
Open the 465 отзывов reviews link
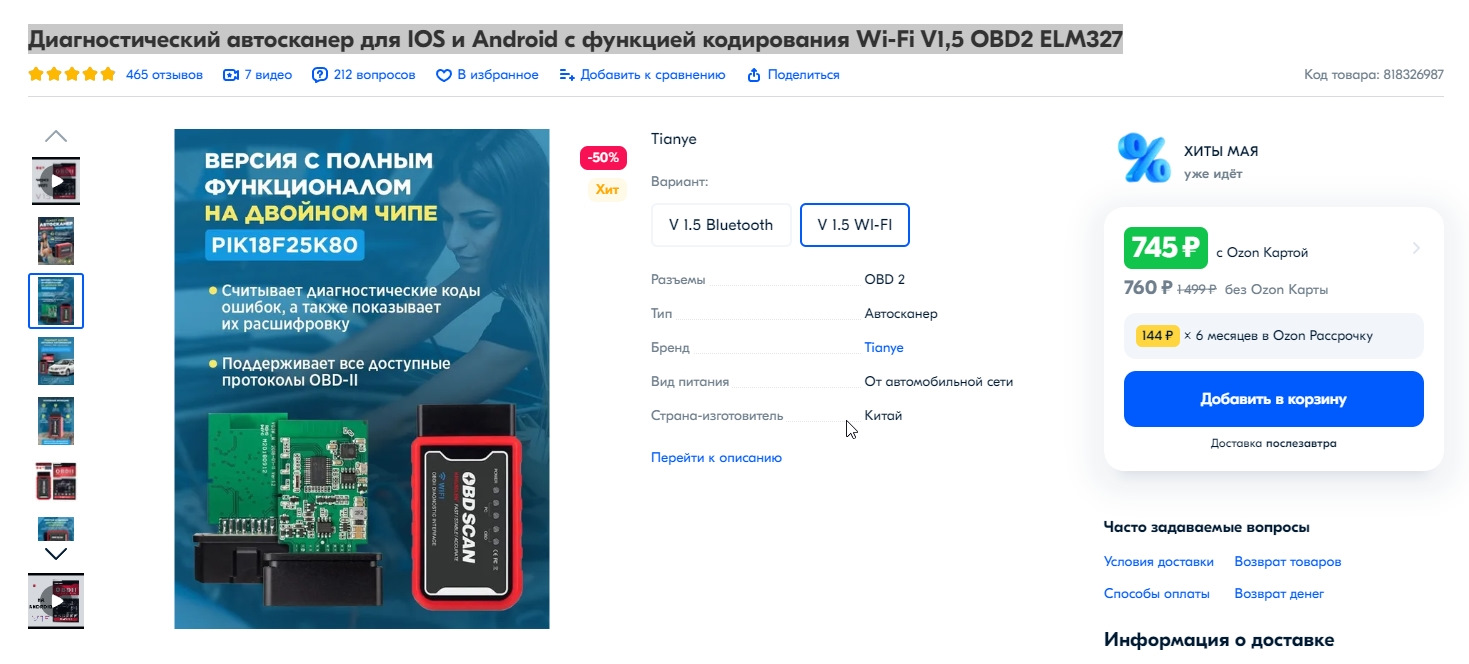point(164,75)
